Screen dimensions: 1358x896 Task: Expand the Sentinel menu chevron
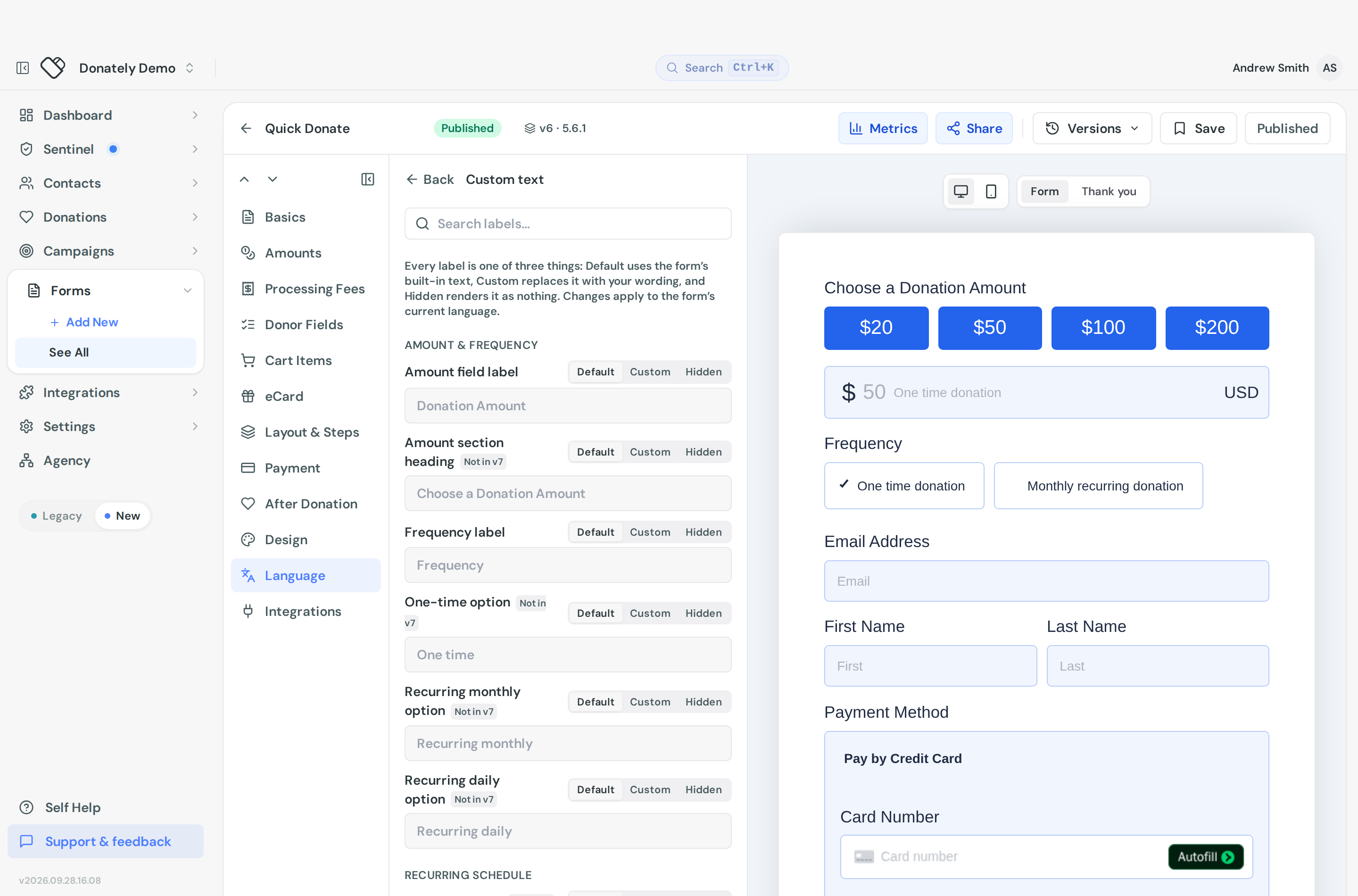(x=195, y=149)
